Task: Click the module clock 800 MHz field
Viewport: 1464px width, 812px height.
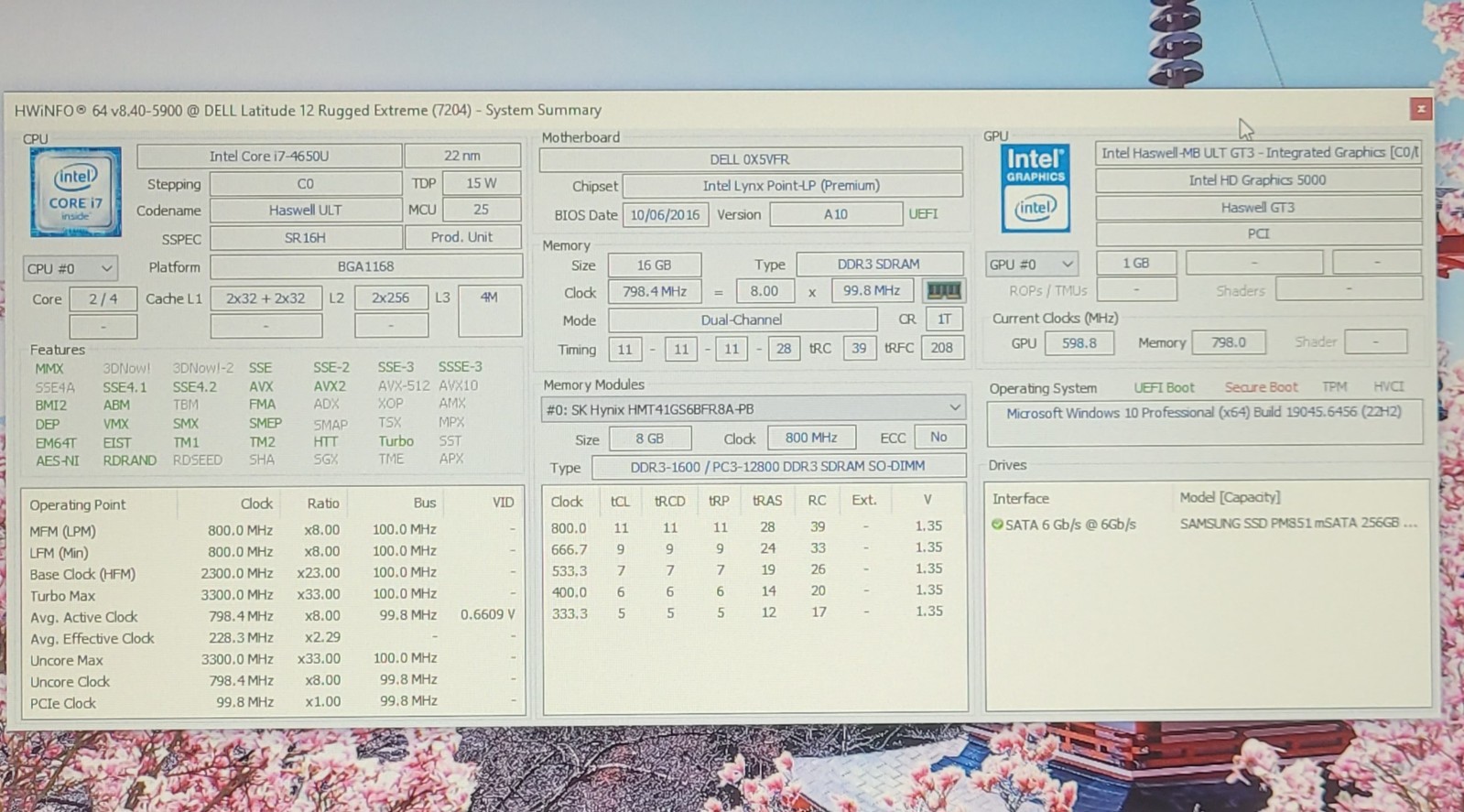Action: [x=811, y=438]
